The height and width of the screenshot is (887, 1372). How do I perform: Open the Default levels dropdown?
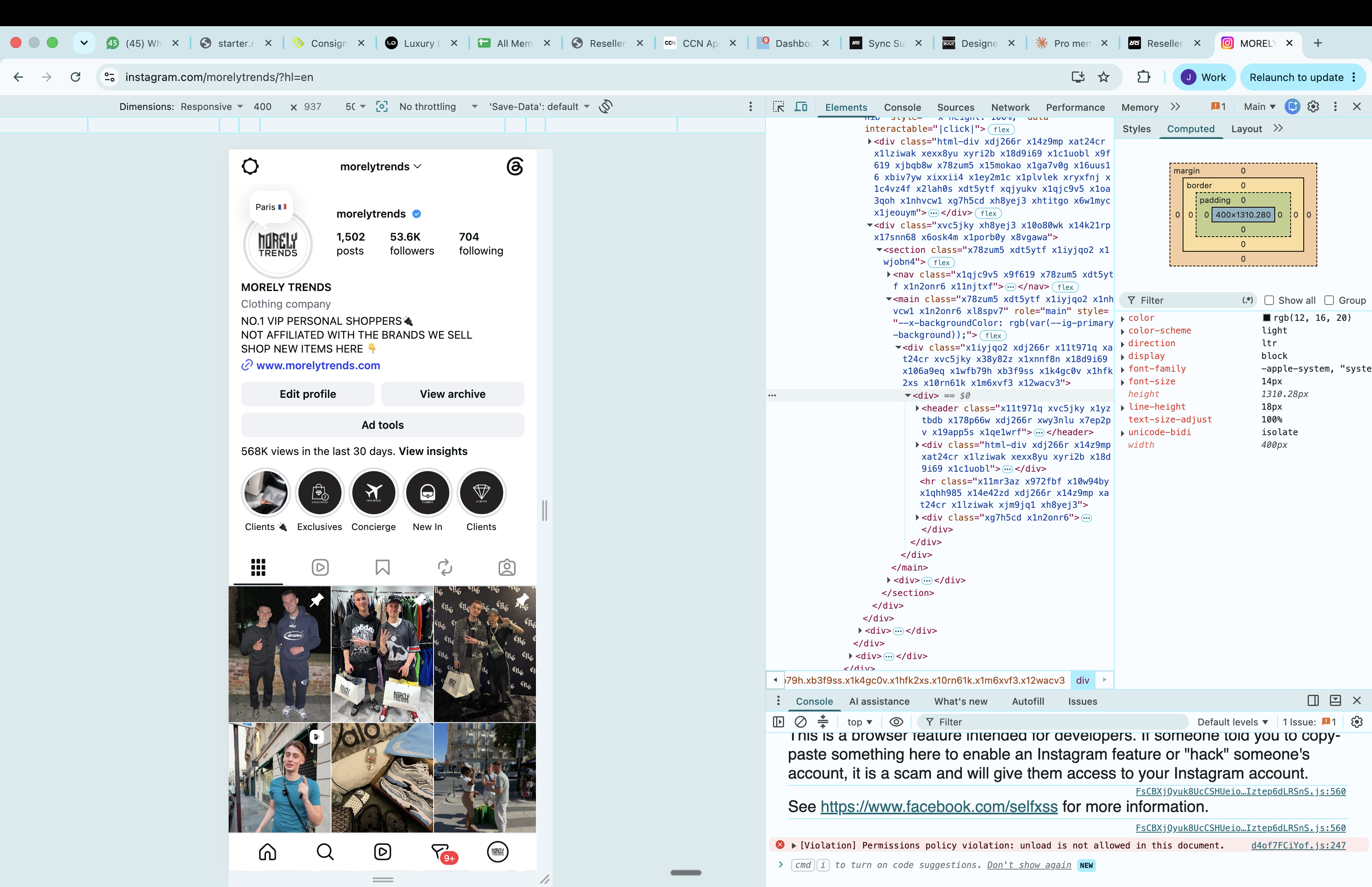pos(1233,722)
